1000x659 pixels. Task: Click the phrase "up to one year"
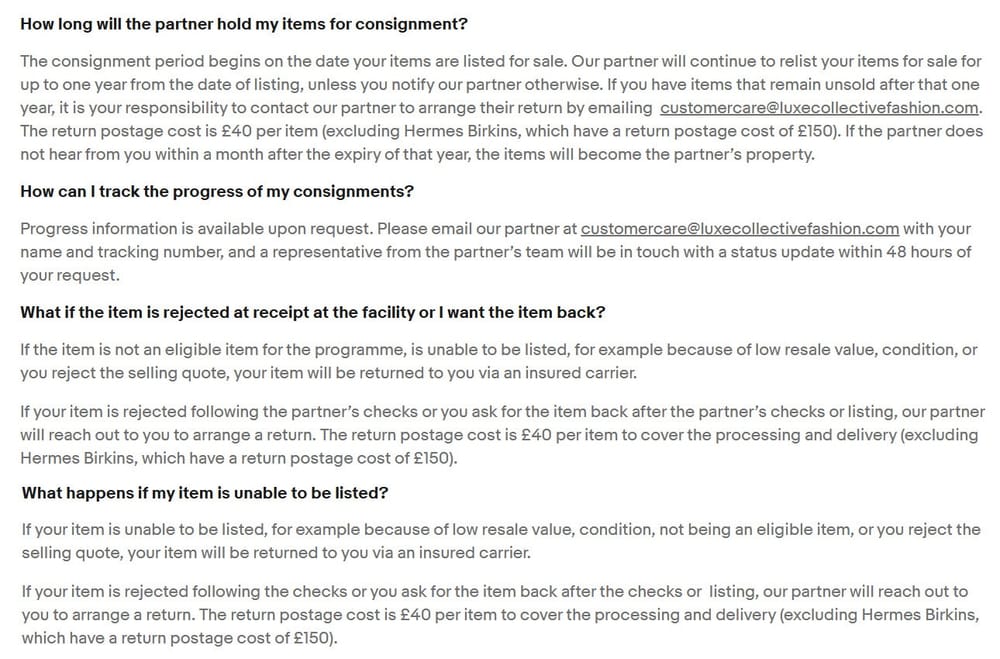point(68,85)
